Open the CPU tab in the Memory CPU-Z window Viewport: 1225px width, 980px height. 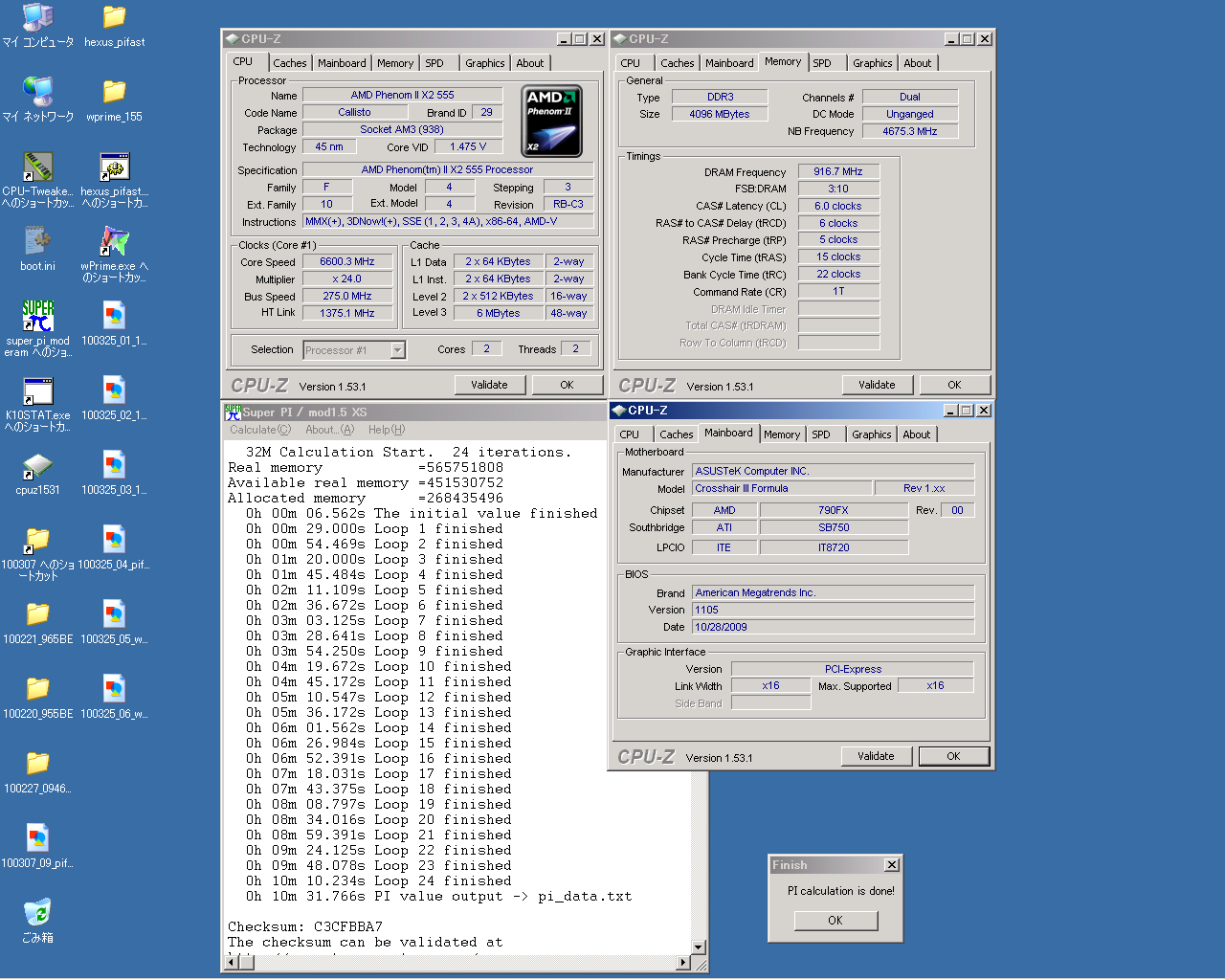(x=630, y=63)
